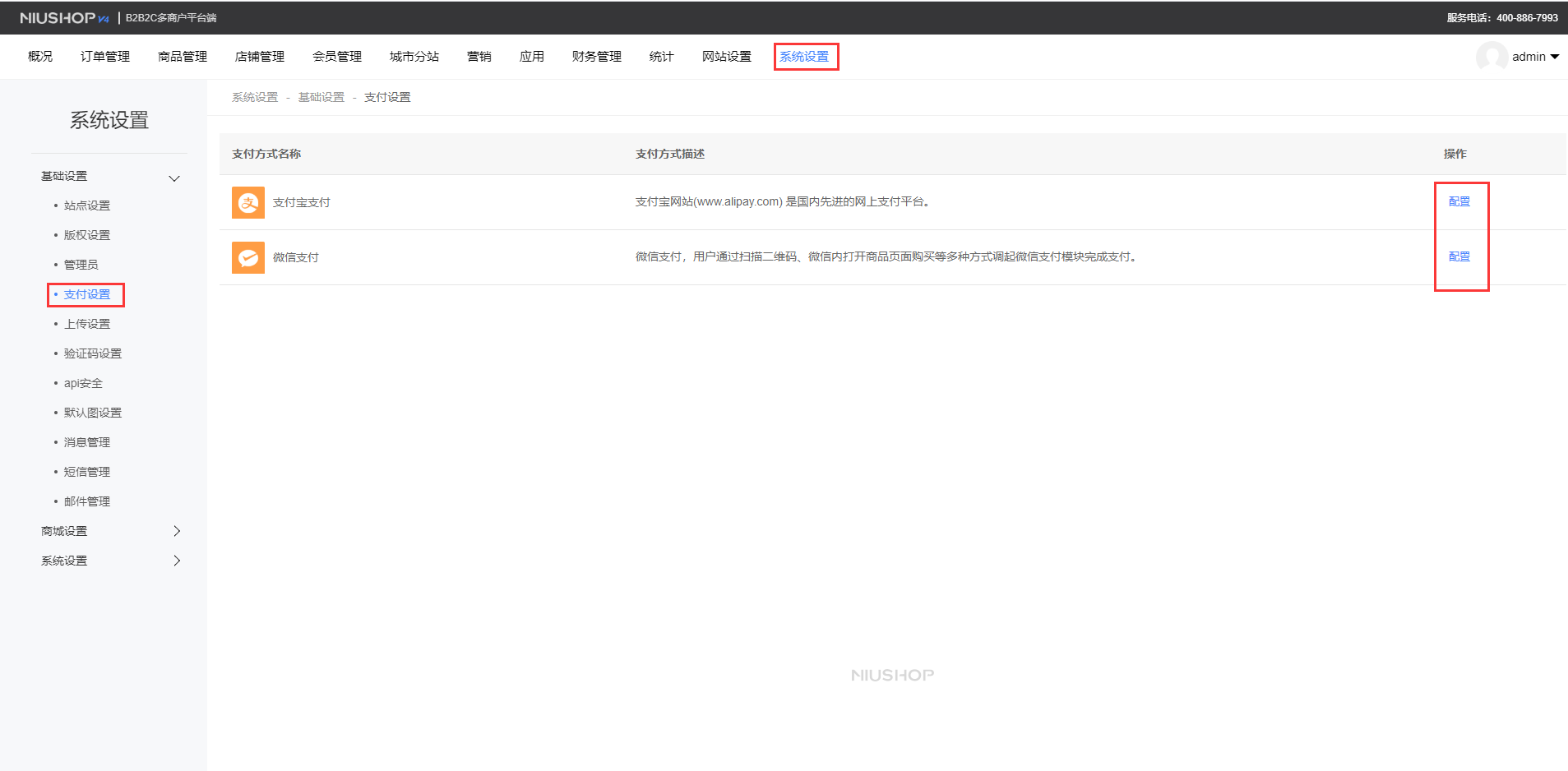This screenshot has height=771, width=1568.
Task: Open the 城市分站 top menu
Action: (x=414, y=57)
